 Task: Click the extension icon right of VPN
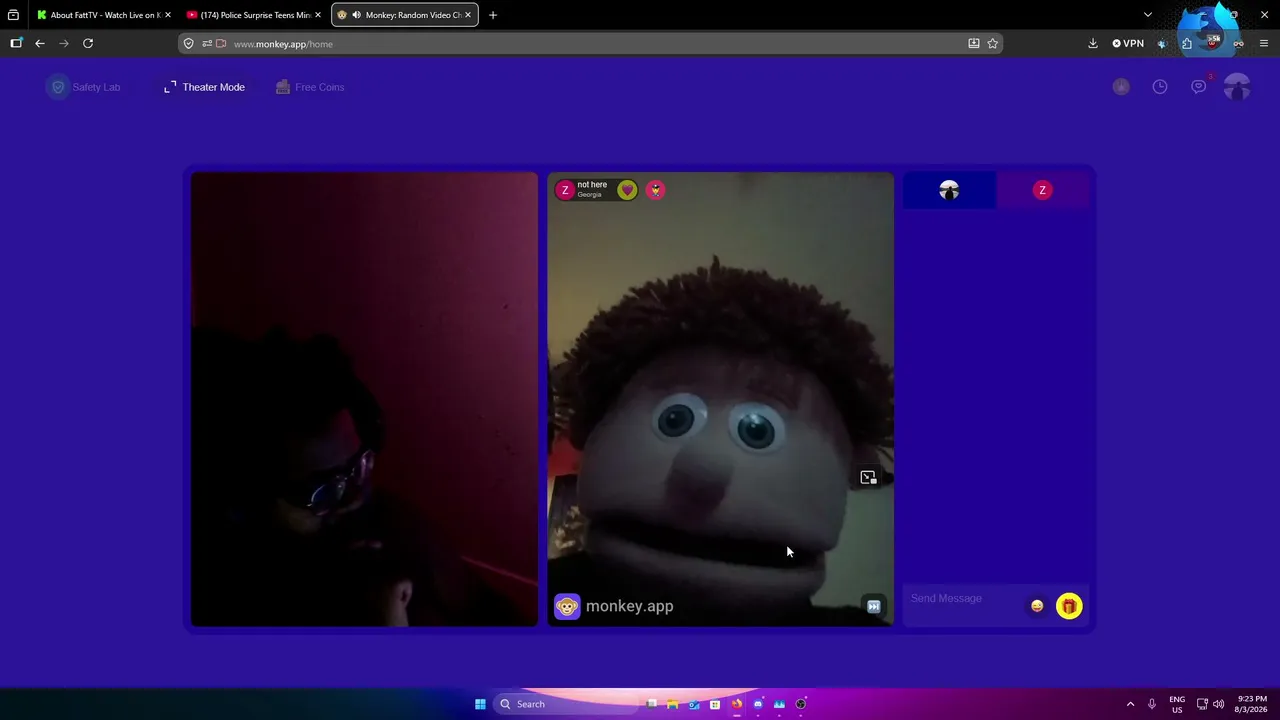tap(1162, 43)
